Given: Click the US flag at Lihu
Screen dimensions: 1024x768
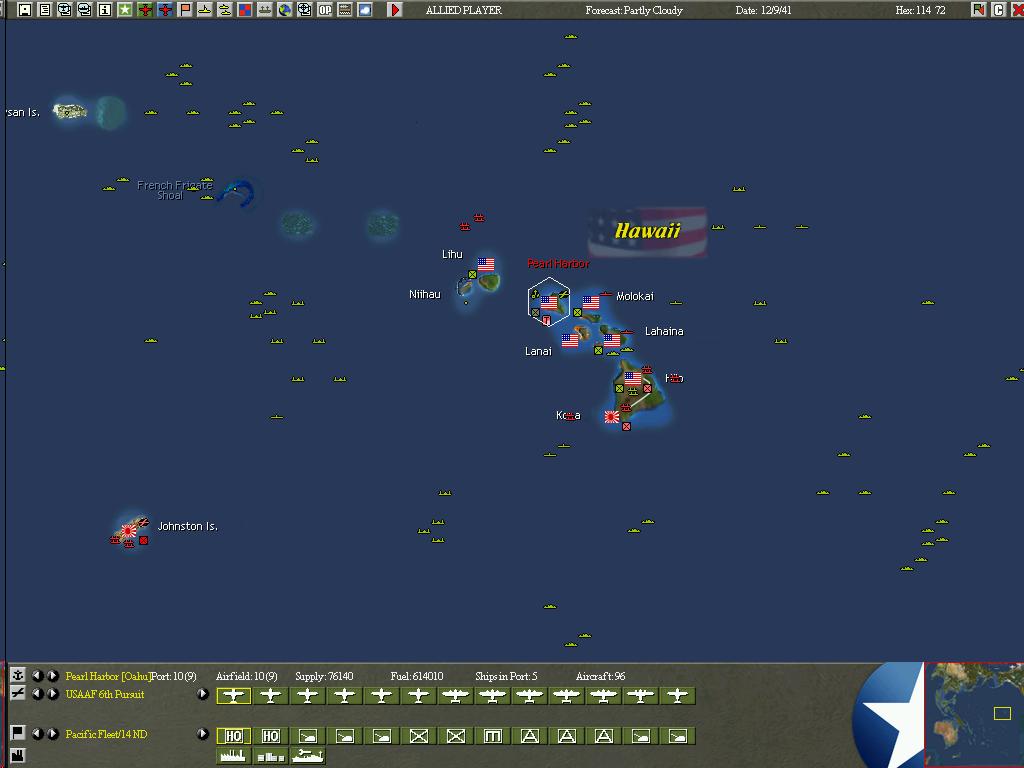Looking at the screenshot, I should pyautogui.click(x=486, y=264).
